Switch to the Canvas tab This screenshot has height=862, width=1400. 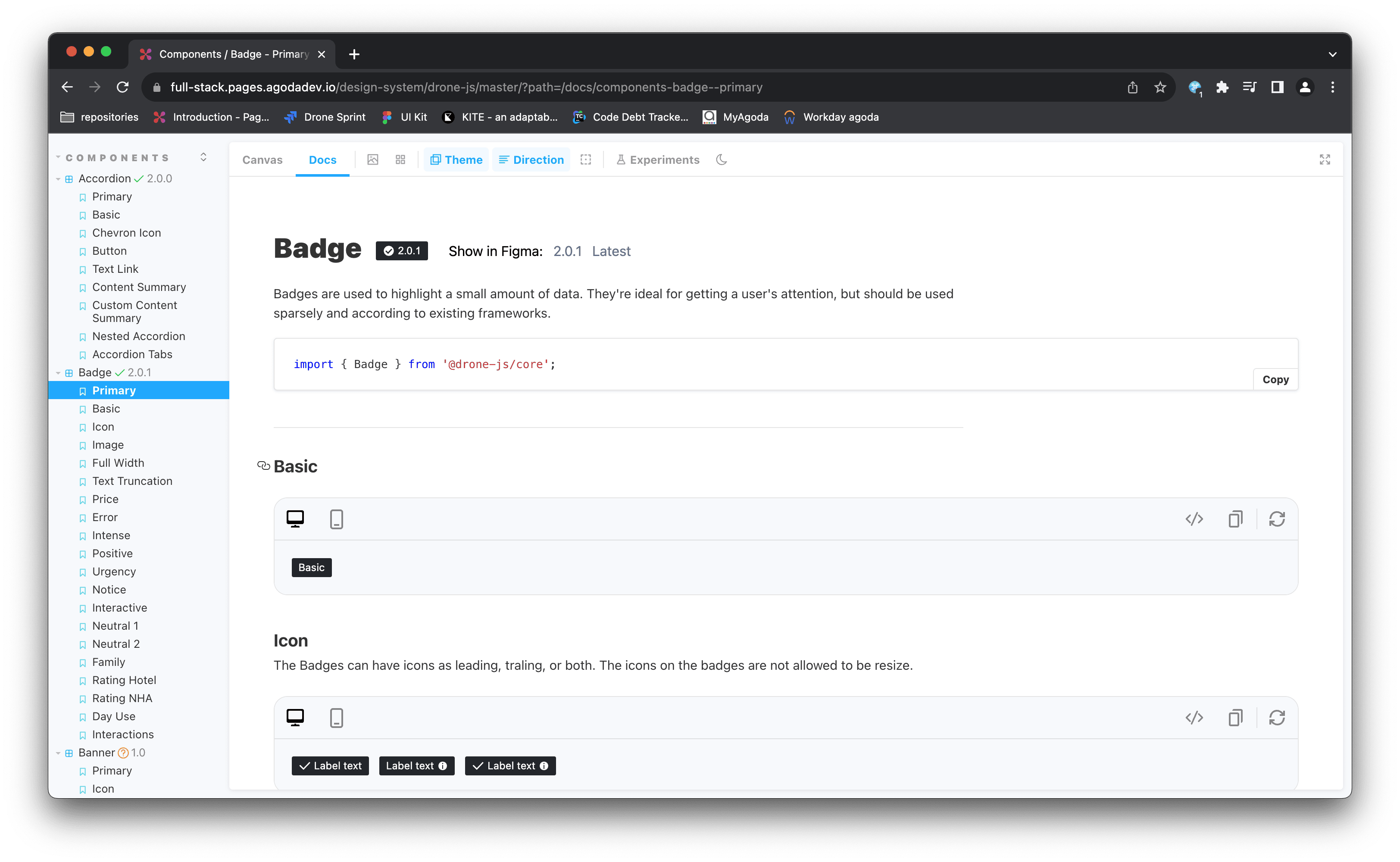[262, 159]
